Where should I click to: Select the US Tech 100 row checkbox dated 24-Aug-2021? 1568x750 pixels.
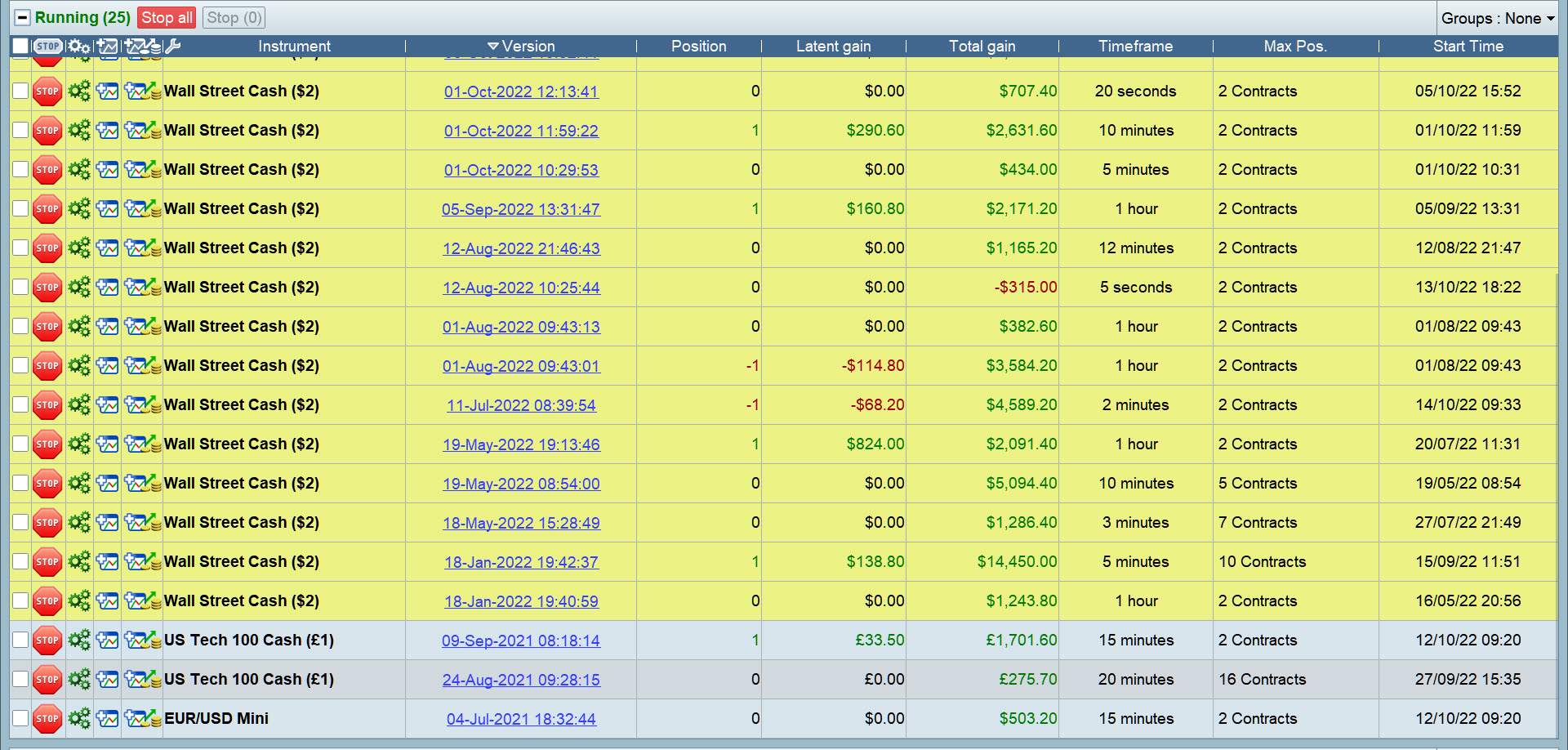click(x=20, y=680)
